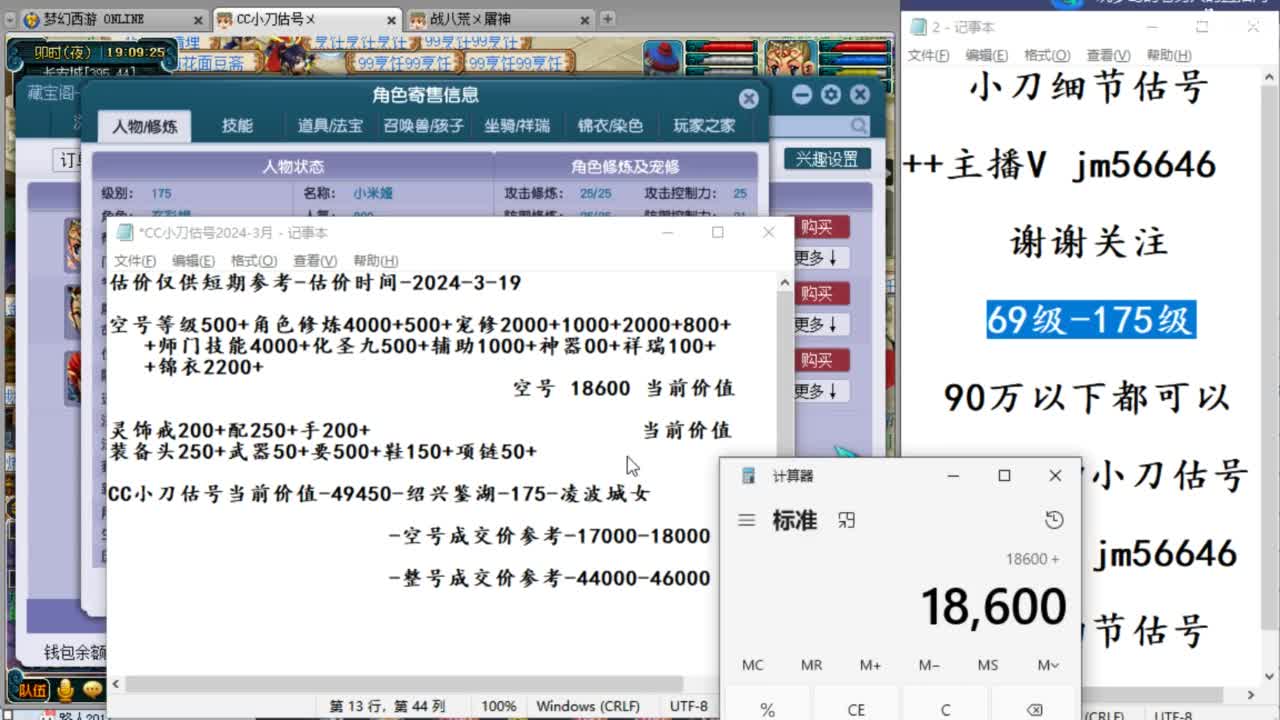Switch to the 技能 tab
The height and width of the screenshot is (720, 1280).
click(237, 126)
